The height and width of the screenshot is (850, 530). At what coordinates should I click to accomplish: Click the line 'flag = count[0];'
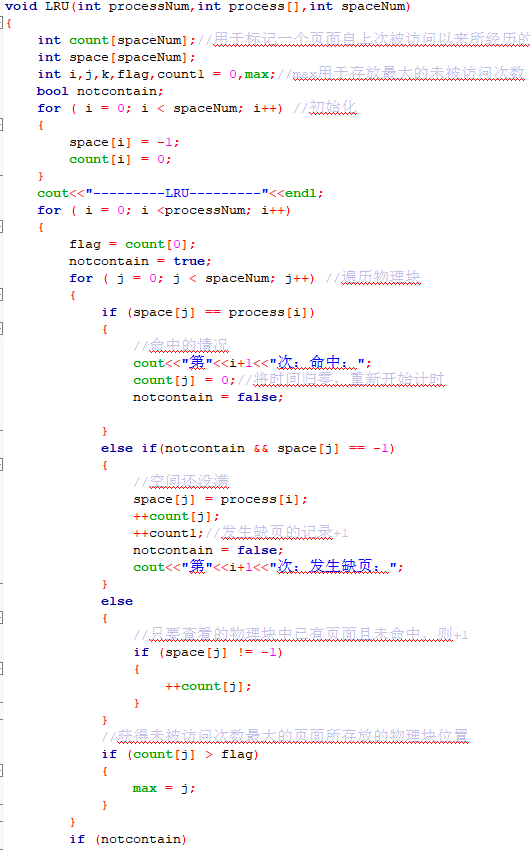pyautogui.click(x=132, y=244)
